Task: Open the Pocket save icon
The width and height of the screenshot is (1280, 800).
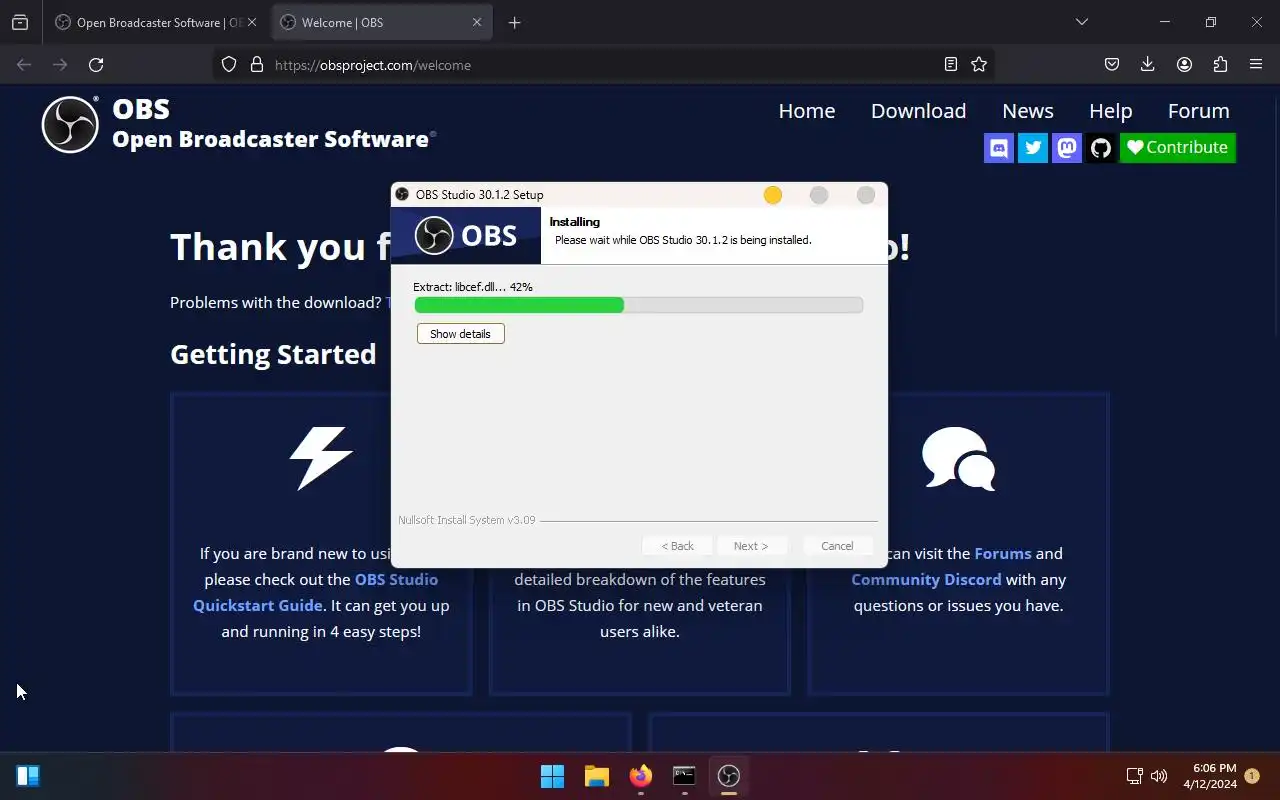Action: pyautogui.click(x=1111, y=64)
